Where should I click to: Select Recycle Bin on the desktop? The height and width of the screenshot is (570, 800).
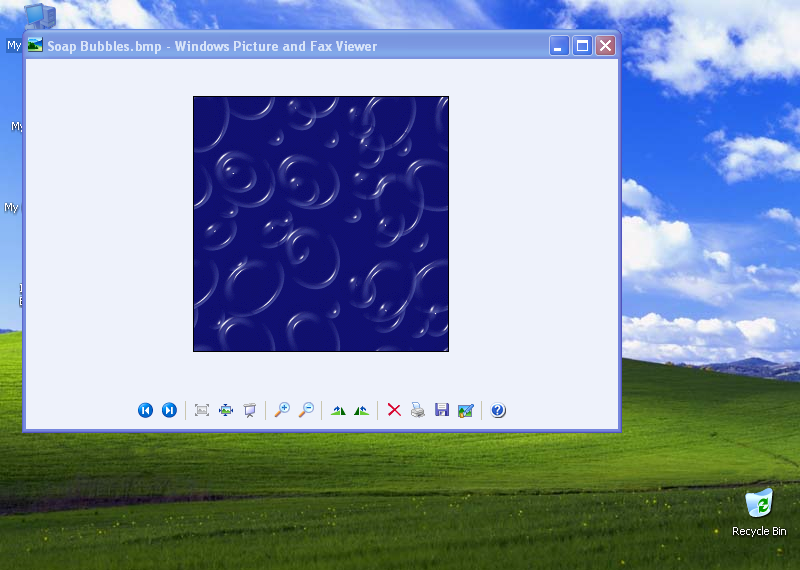click(x=759, y=513)
